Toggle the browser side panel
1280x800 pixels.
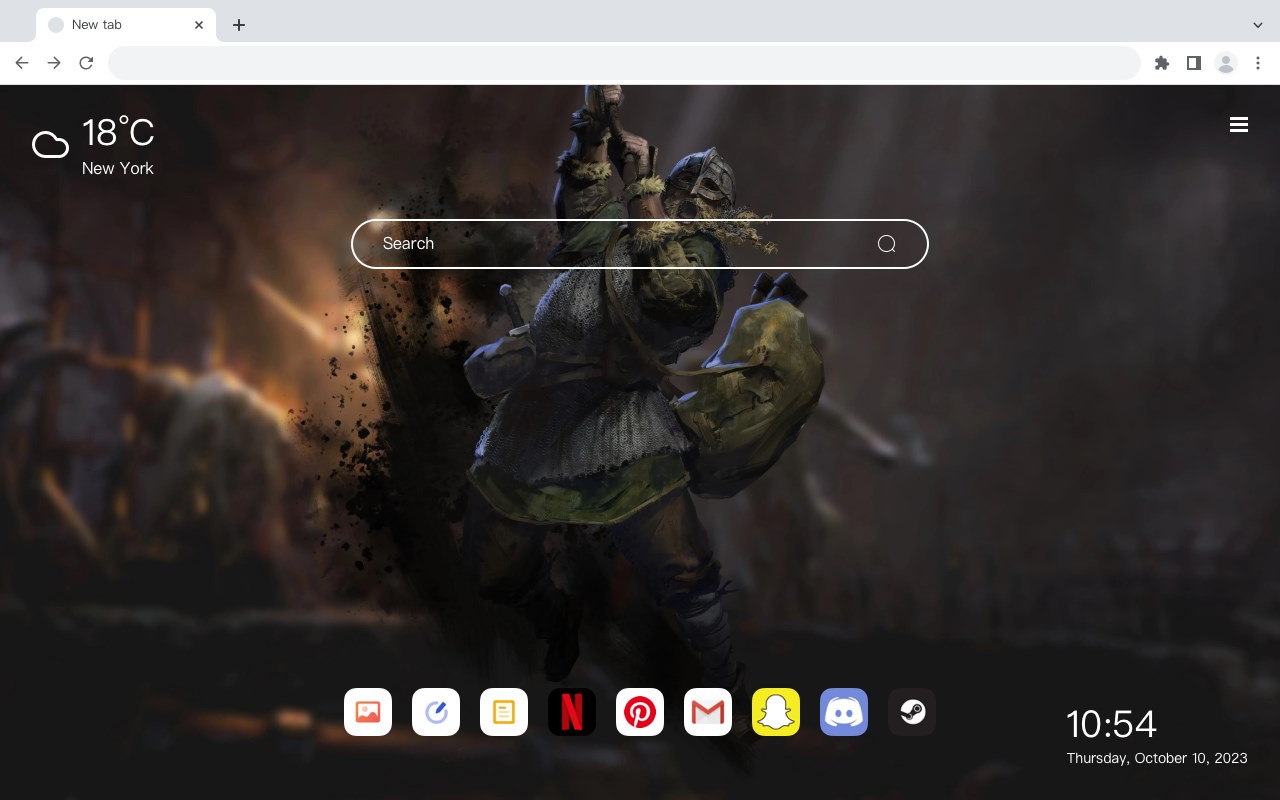click(1193, 63)
